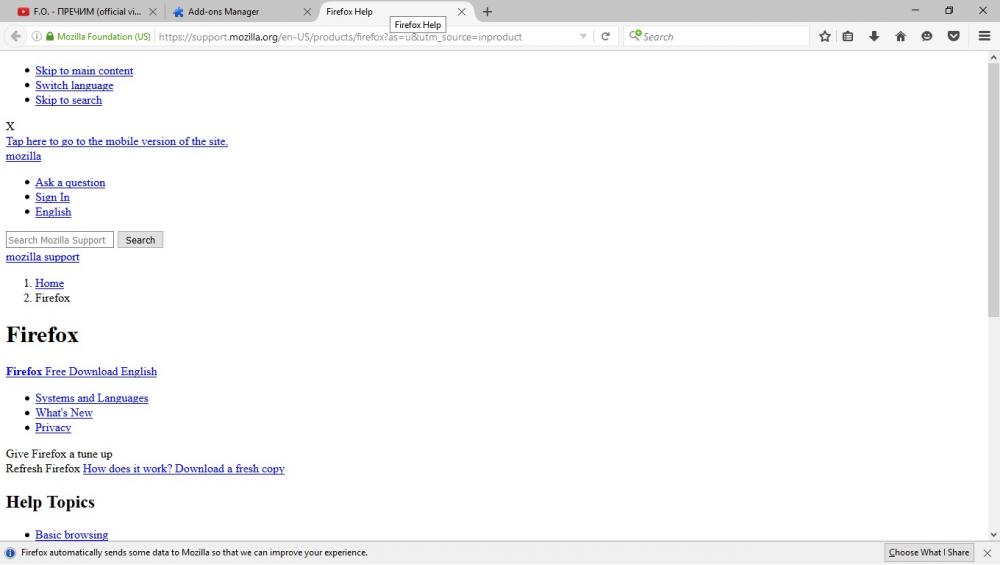The width and height of the screenshot is (1000, 565).
Task: Go to mozilla support link
Action: (x=43, y=257)
